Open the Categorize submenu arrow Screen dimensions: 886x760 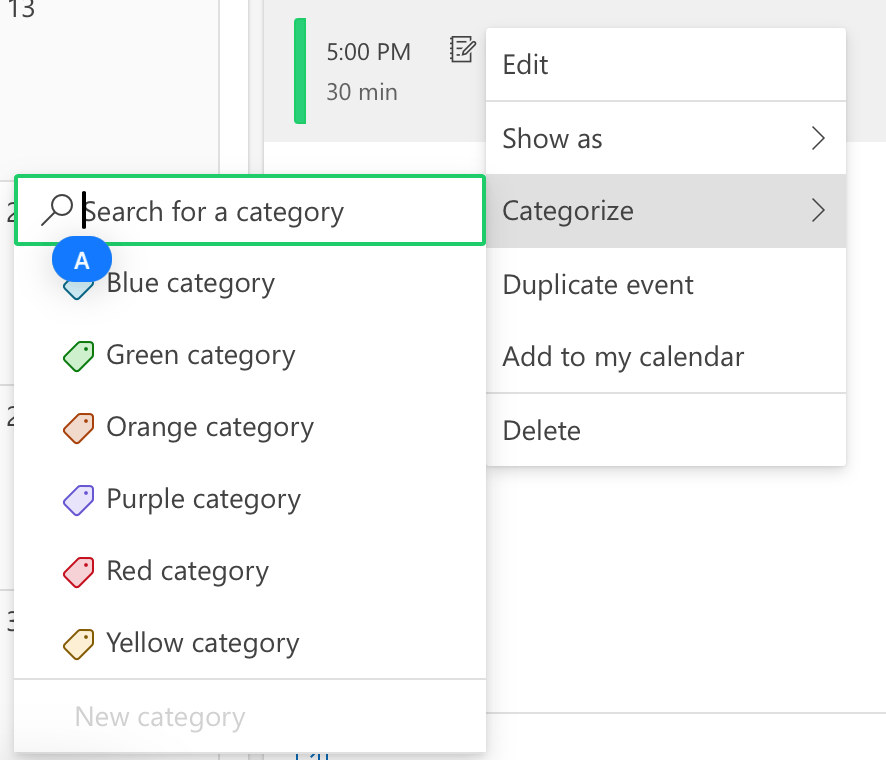[x=819, y=211]
